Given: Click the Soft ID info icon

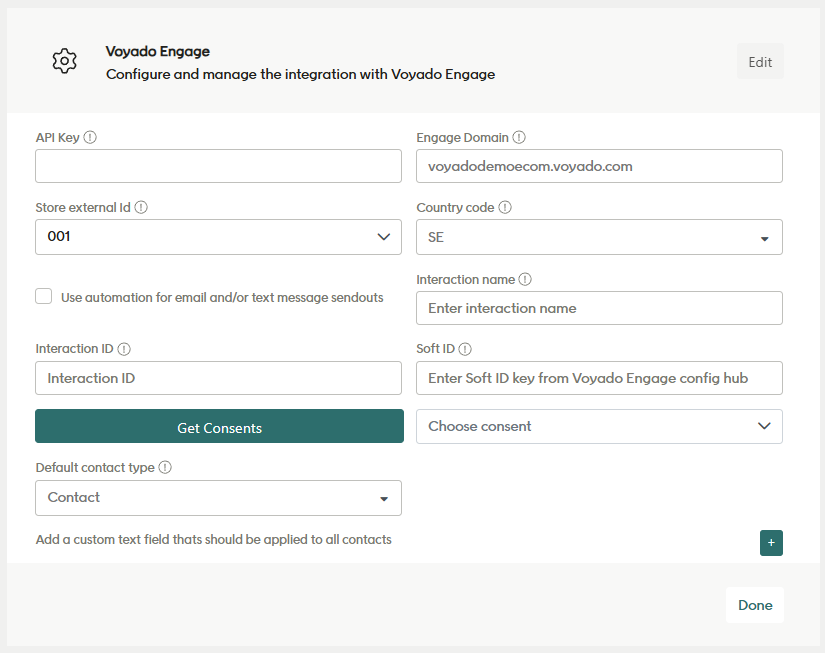Looking at the screenshot, I should click(466, 348).
